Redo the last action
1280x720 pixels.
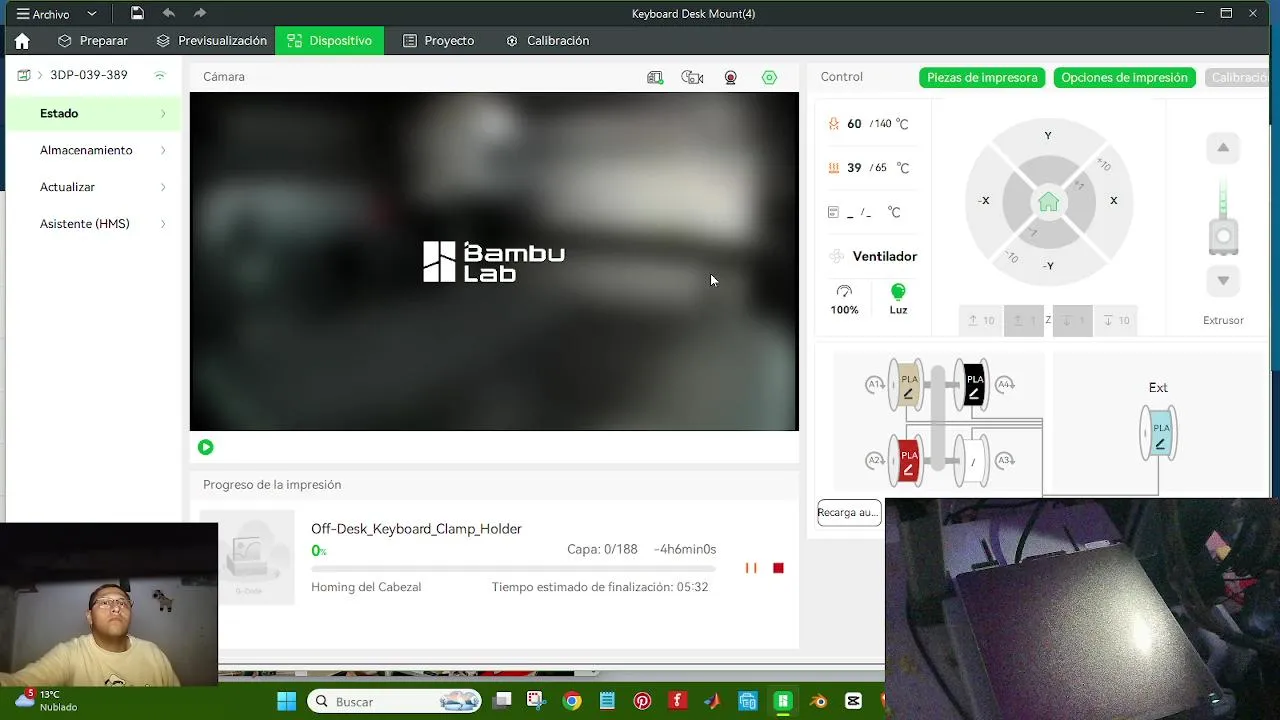point(200,13)
